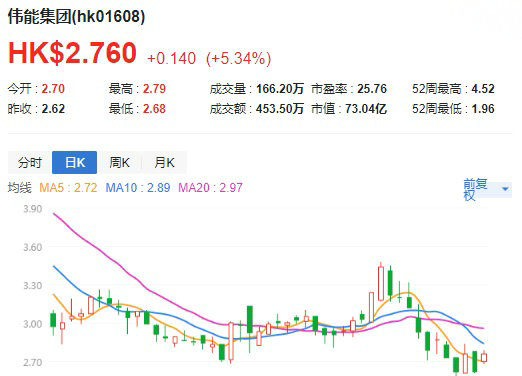This screenshot has height=376, width=522.
Task: Click the 3.60 y-axis price label
Action: 33,247
